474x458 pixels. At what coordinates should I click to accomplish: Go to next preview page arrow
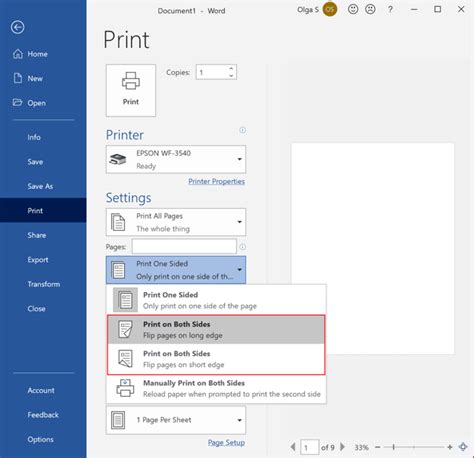coord(342,447)
